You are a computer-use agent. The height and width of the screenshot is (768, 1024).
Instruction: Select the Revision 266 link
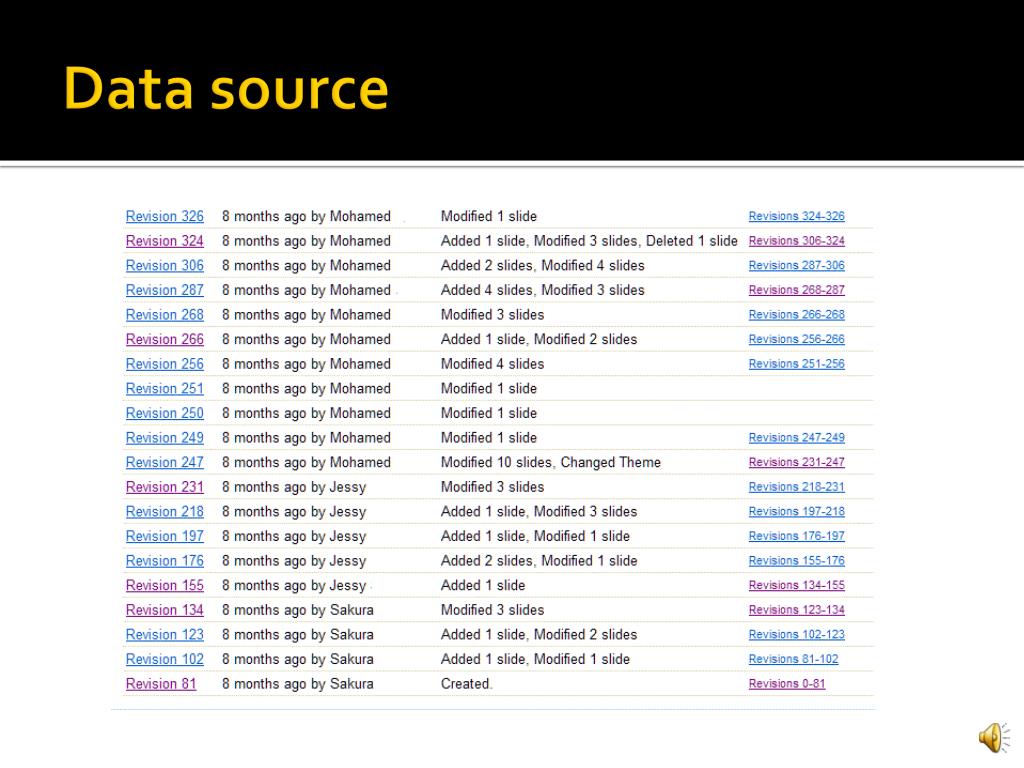pos(164,339)
